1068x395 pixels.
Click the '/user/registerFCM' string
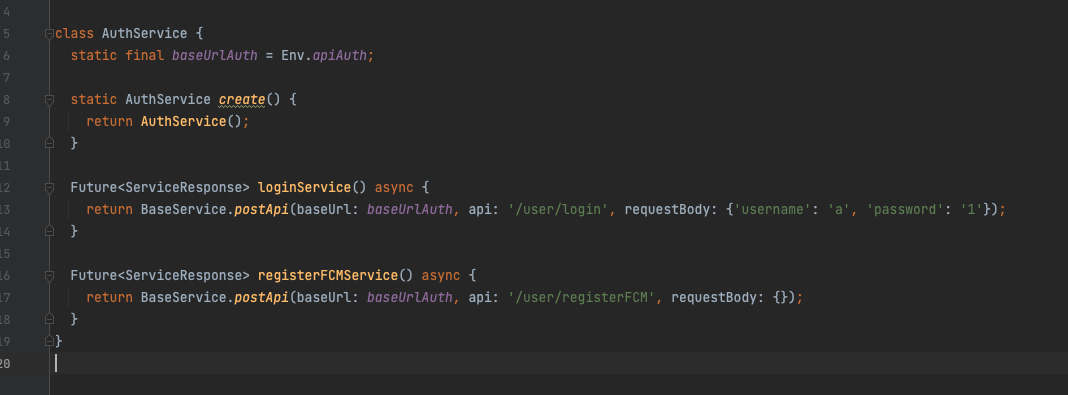[x=582, y=297]
